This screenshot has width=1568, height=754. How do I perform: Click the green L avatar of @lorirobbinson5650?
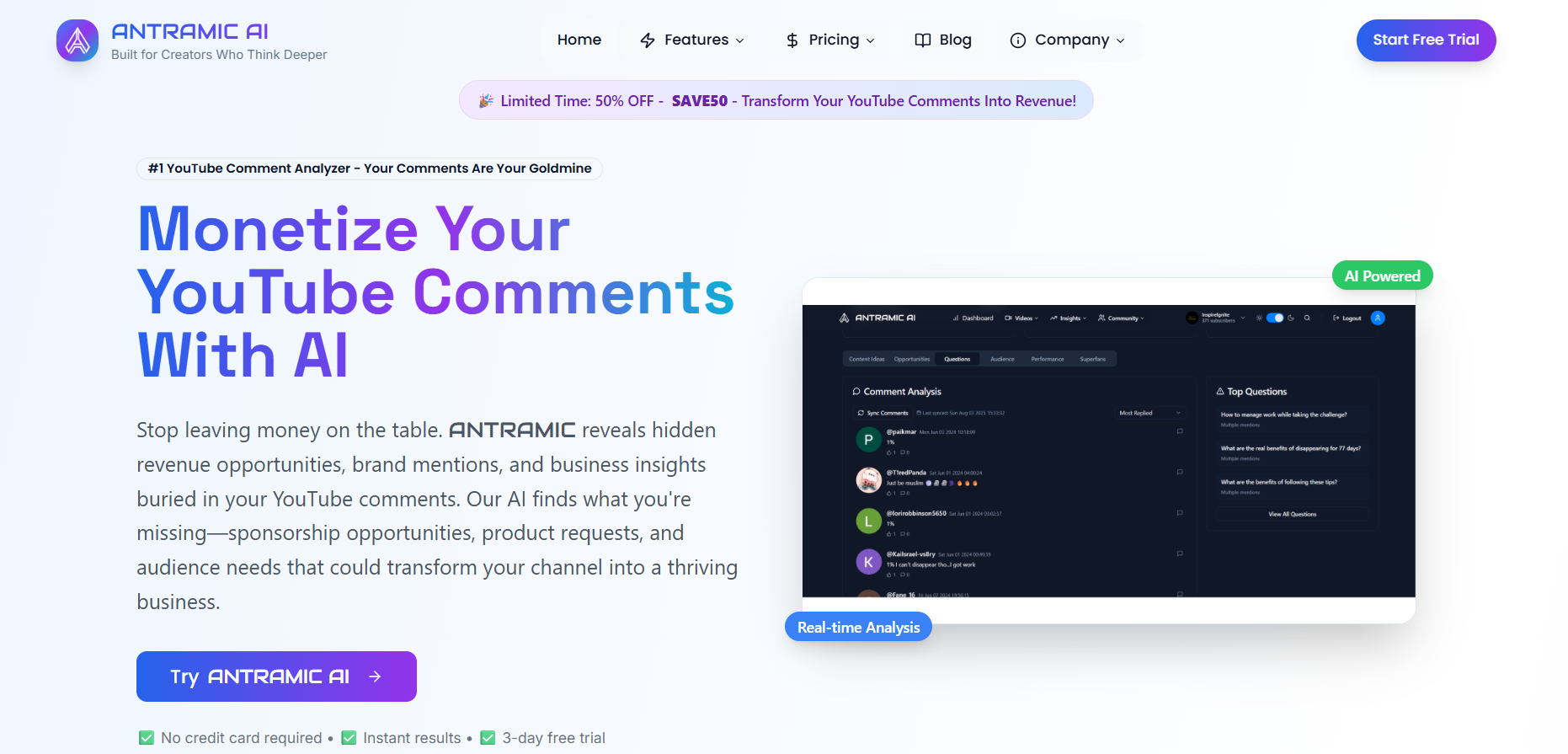868,521
